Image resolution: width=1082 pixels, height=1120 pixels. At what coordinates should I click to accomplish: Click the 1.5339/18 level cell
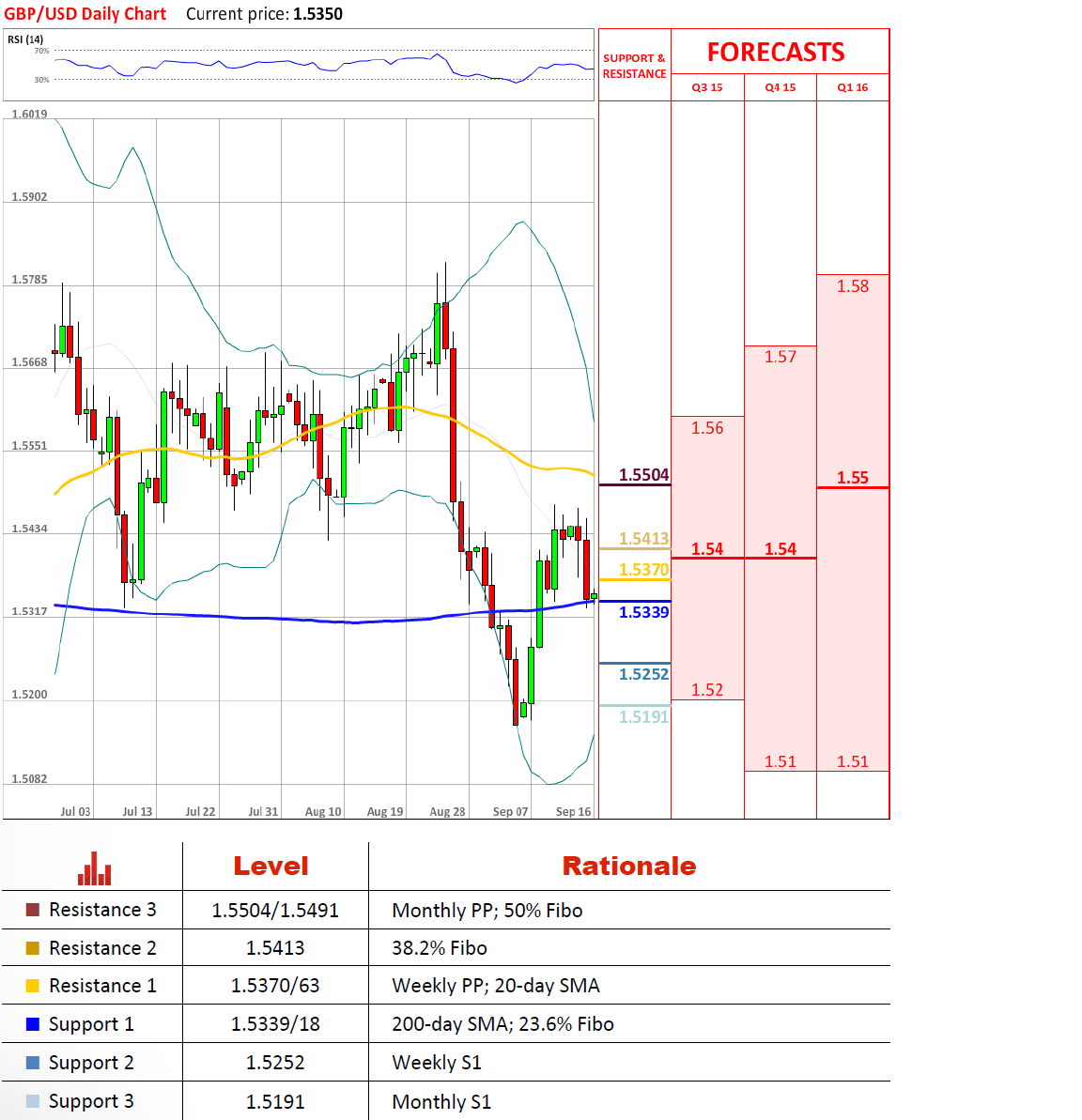[275, 1024]
